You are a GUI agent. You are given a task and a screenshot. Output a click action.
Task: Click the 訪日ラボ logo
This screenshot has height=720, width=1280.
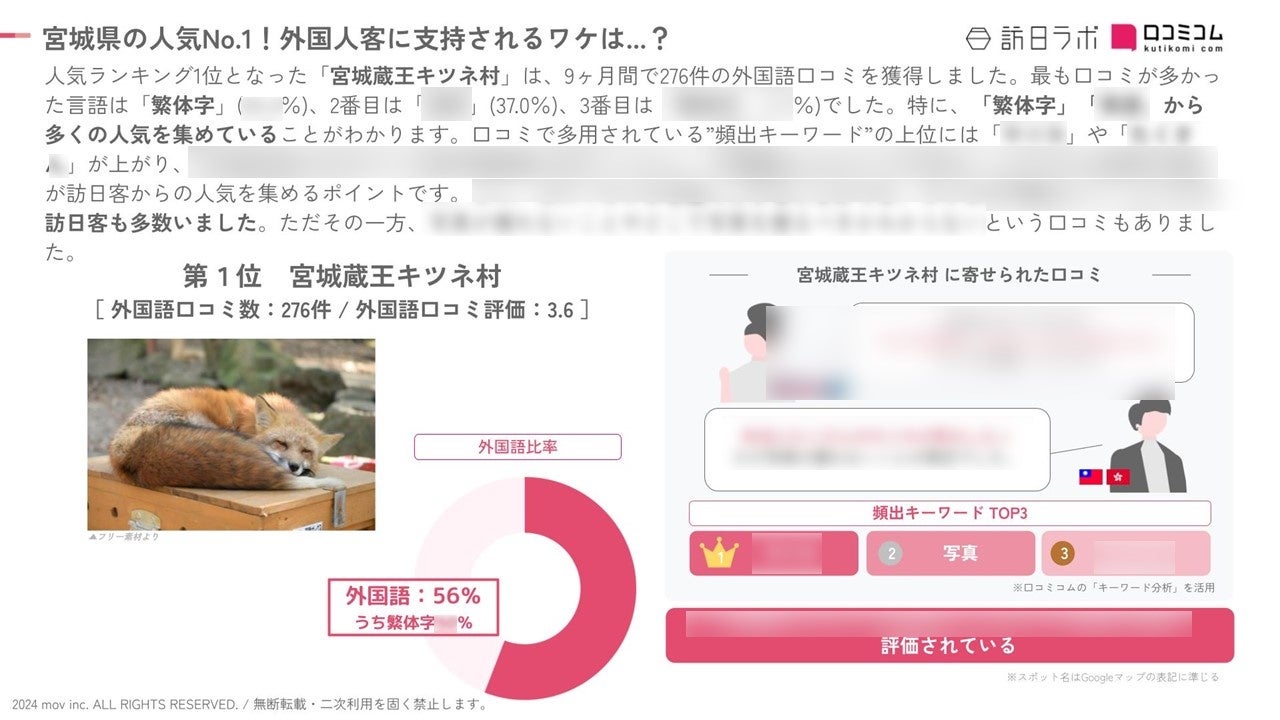pyautogui.click(x=1032, y=38)
